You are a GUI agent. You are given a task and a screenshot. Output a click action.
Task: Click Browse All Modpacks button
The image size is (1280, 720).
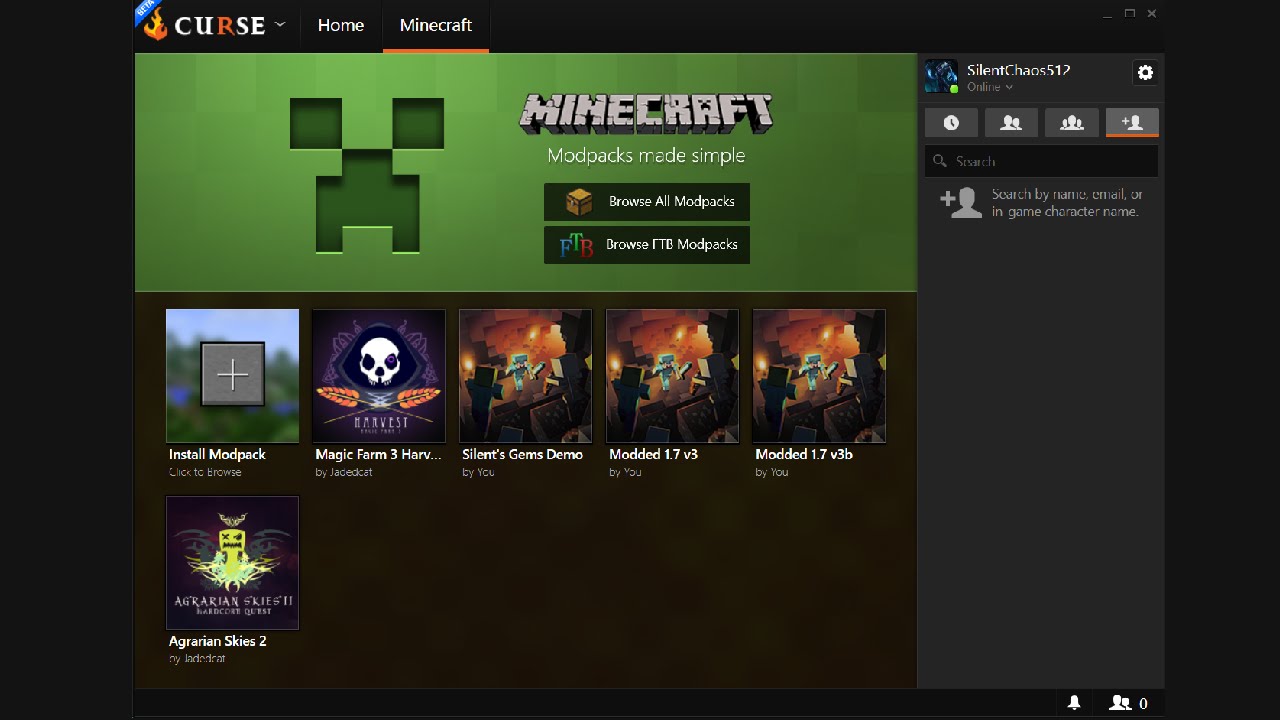pyautogui.click(x=647, y=201)
